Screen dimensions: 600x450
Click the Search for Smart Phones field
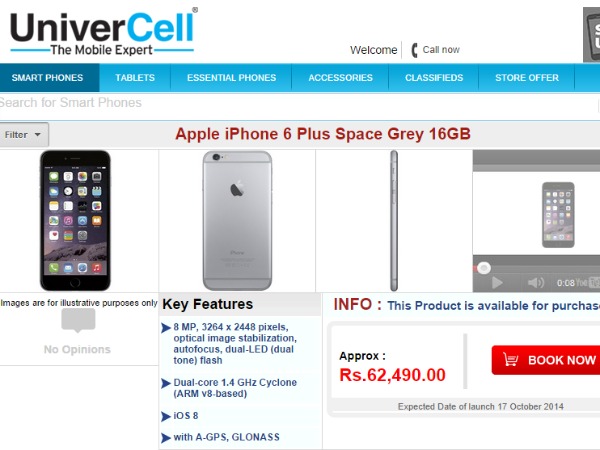[298, 103]
